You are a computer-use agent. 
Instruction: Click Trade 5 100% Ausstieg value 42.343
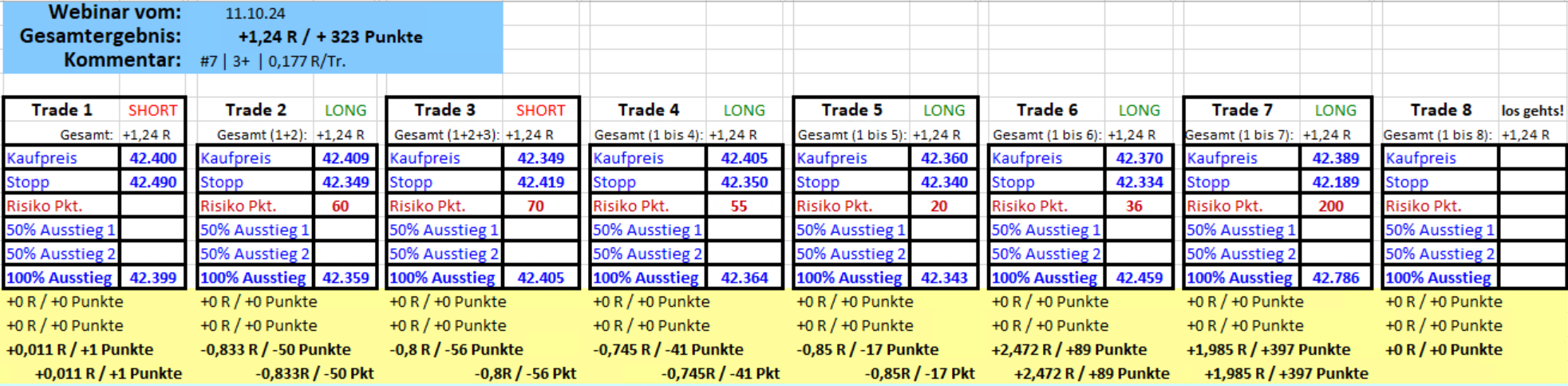(944, 278)
